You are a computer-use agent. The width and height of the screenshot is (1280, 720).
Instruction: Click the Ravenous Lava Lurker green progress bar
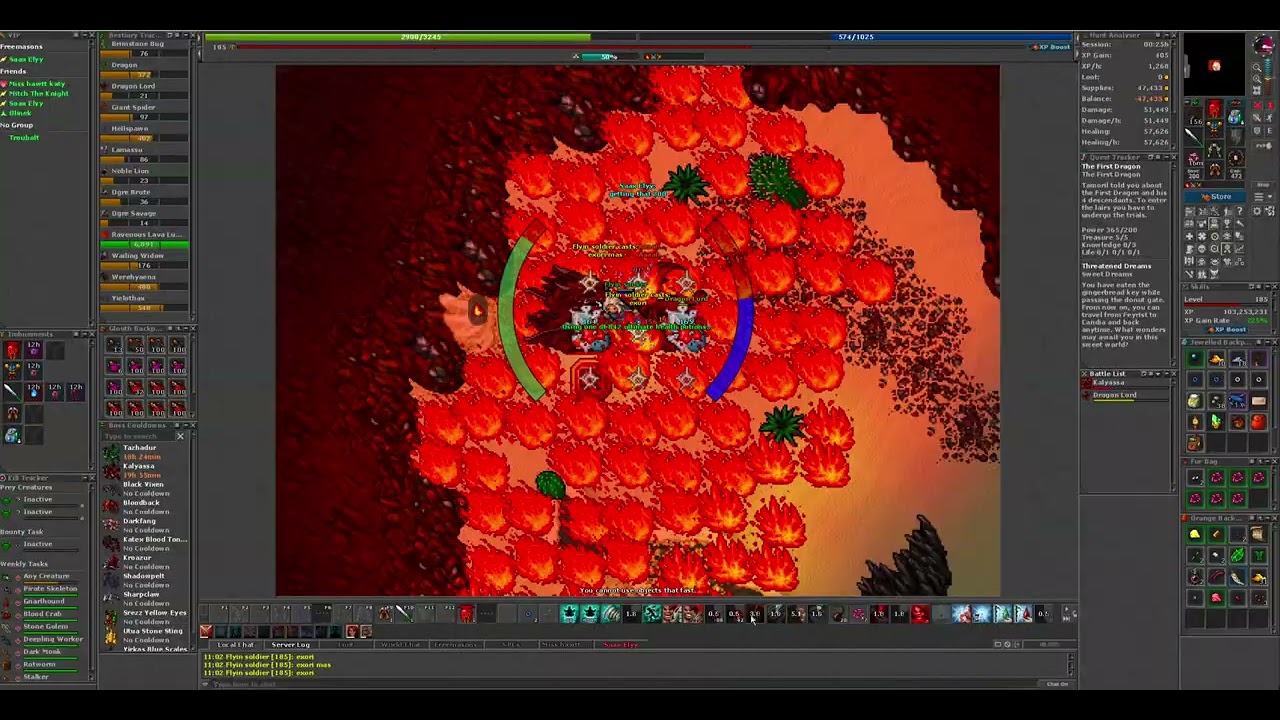pyautogui.click(x=144, y=244)
